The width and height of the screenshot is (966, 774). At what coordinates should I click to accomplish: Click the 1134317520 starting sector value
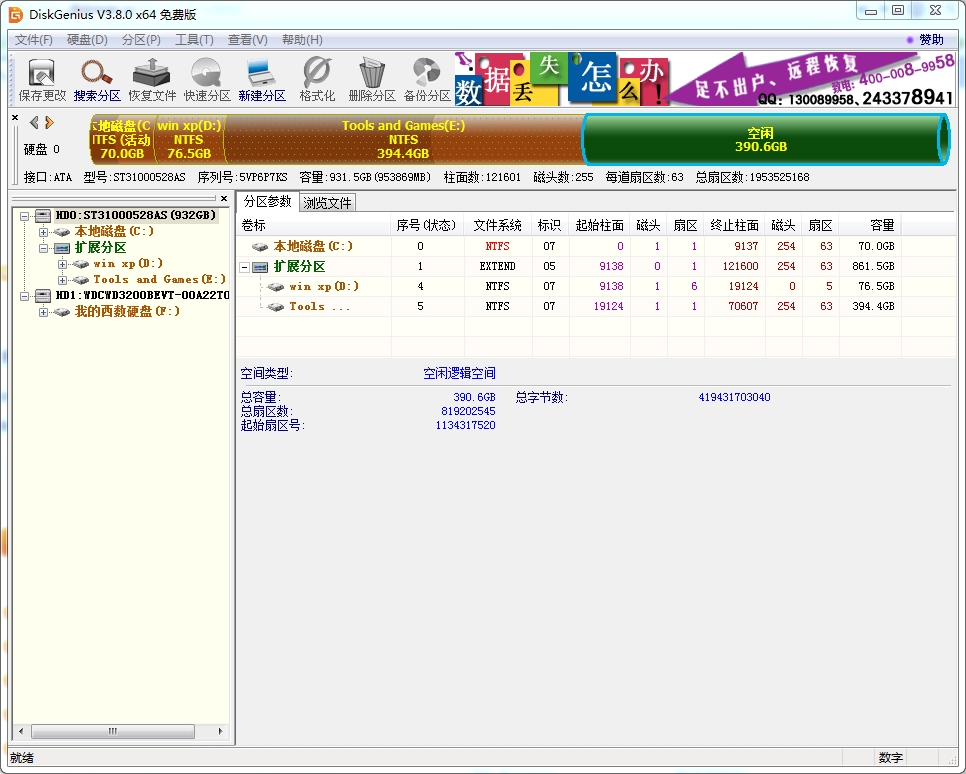pyautogui.click(x=465, y=425)
